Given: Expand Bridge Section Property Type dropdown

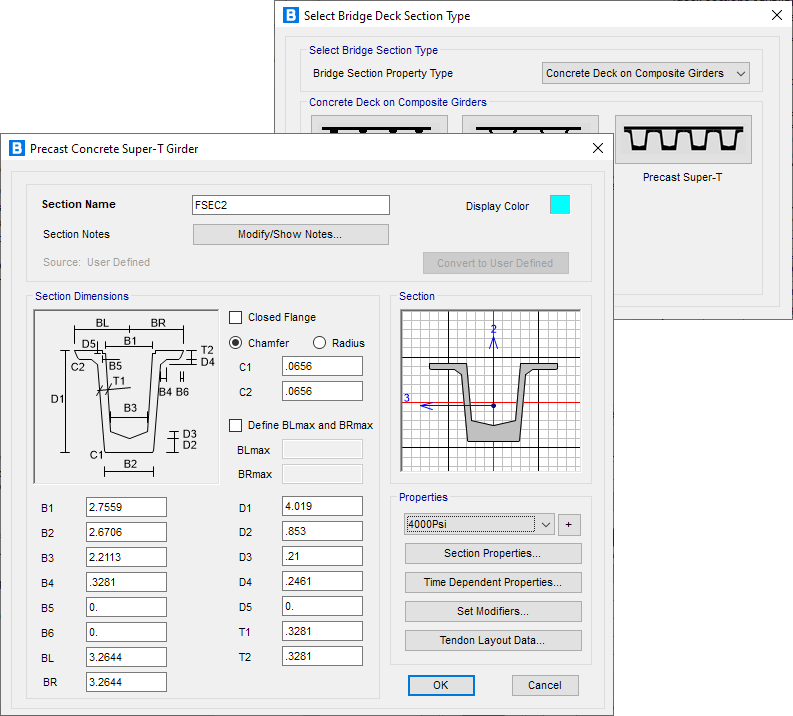Looking at the screenshot, I should point(646,73).
